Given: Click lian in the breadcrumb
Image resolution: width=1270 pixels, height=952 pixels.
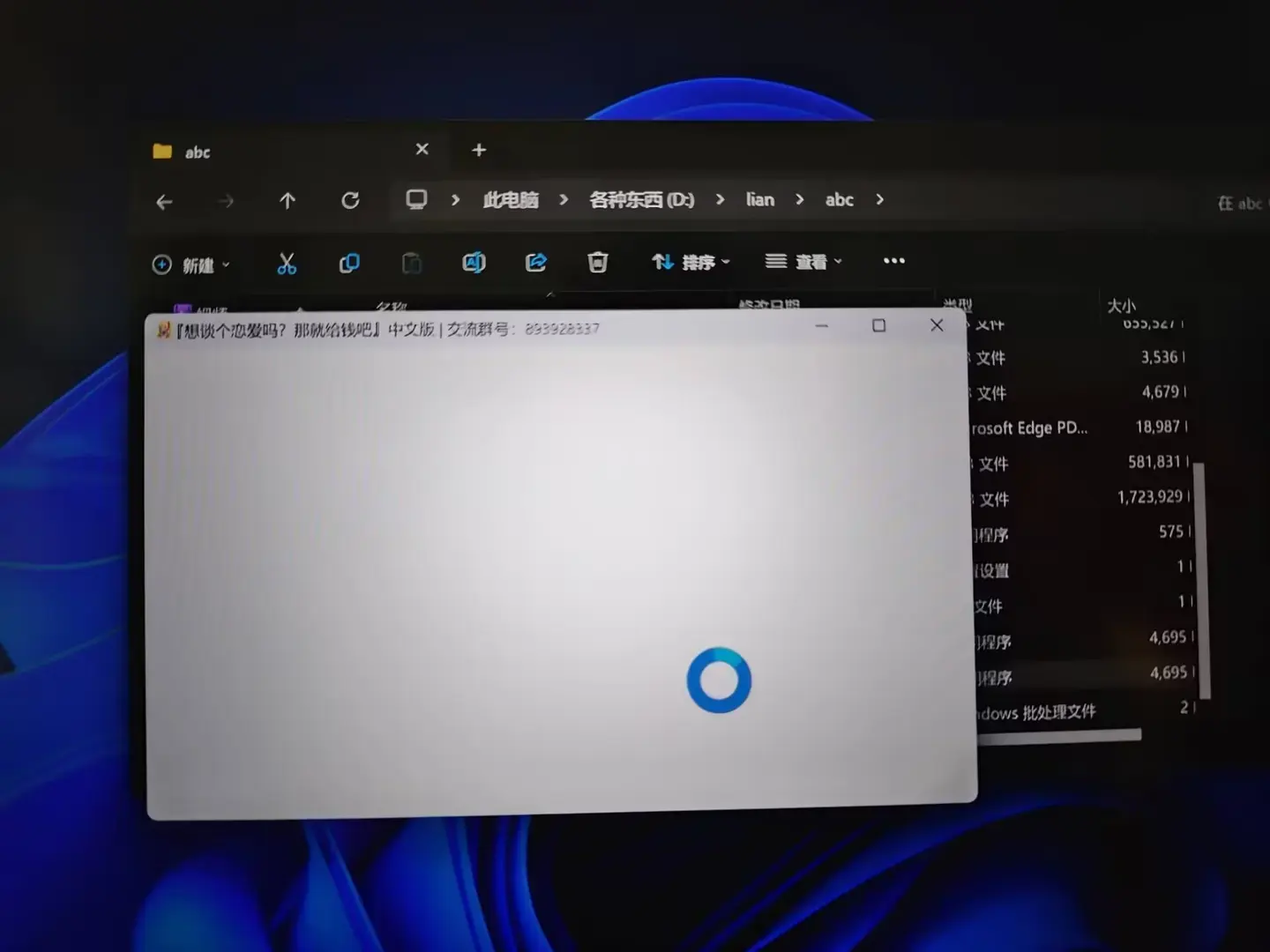Looking at the screenshot, I should tap(760, 199).
